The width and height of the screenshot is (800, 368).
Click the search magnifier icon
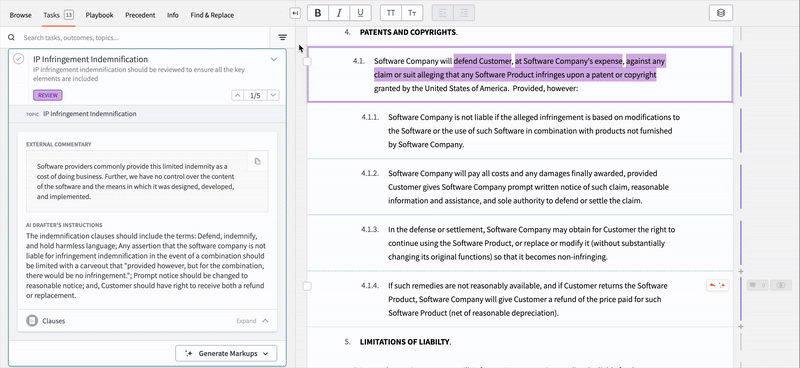point(11,37)
